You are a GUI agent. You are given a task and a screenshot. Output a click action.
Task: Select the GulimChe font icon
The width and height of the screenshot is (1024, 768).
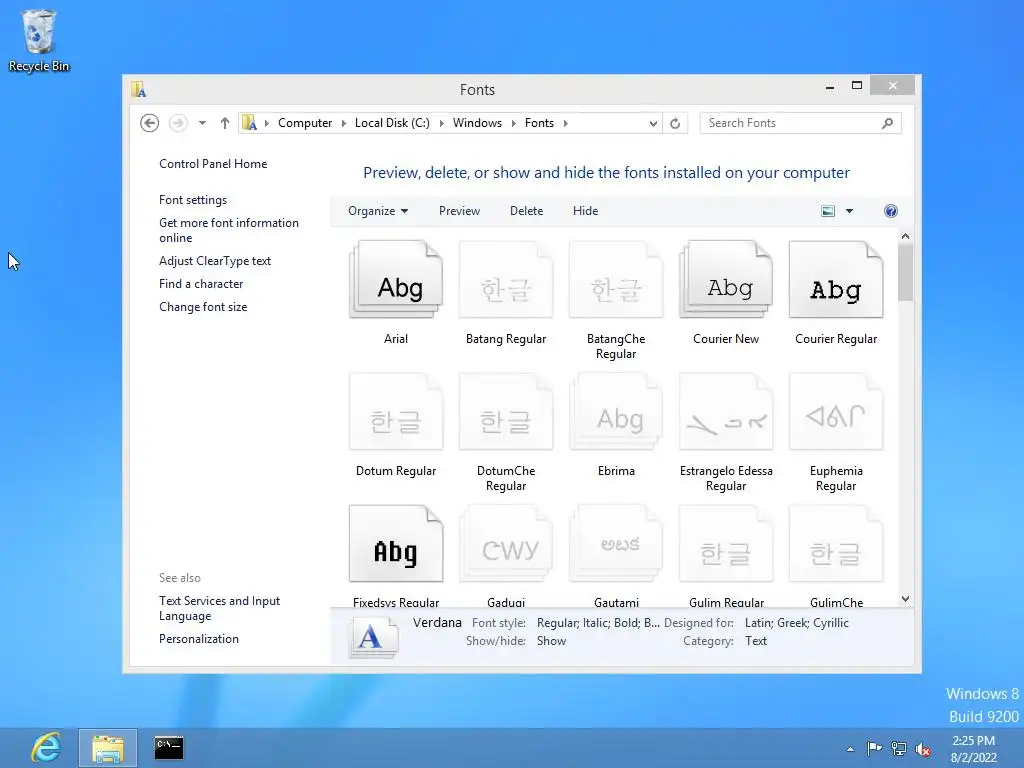(836, 543)
